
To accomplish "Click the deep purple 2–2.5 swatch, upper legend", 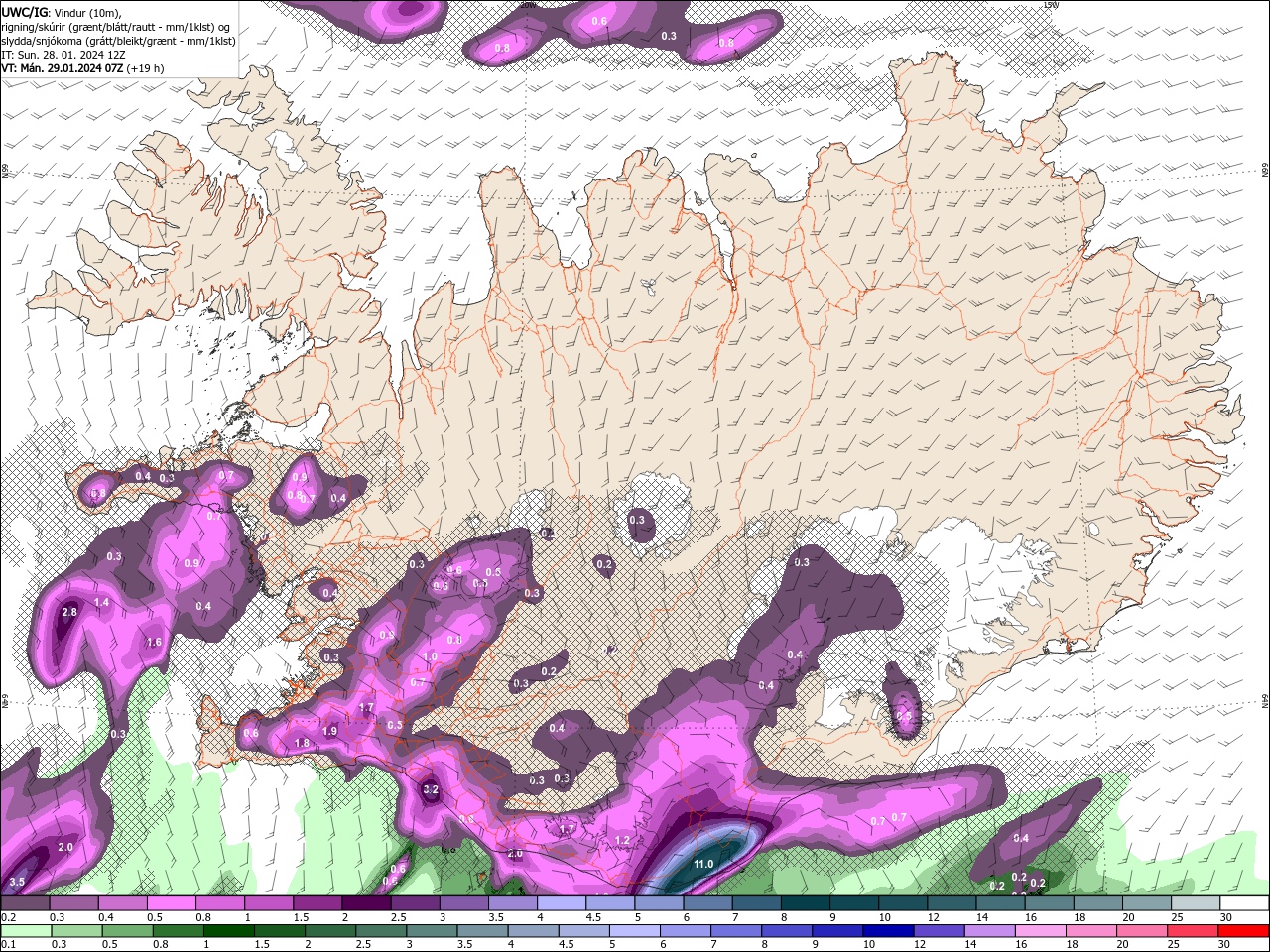I will tap(366, 903).
